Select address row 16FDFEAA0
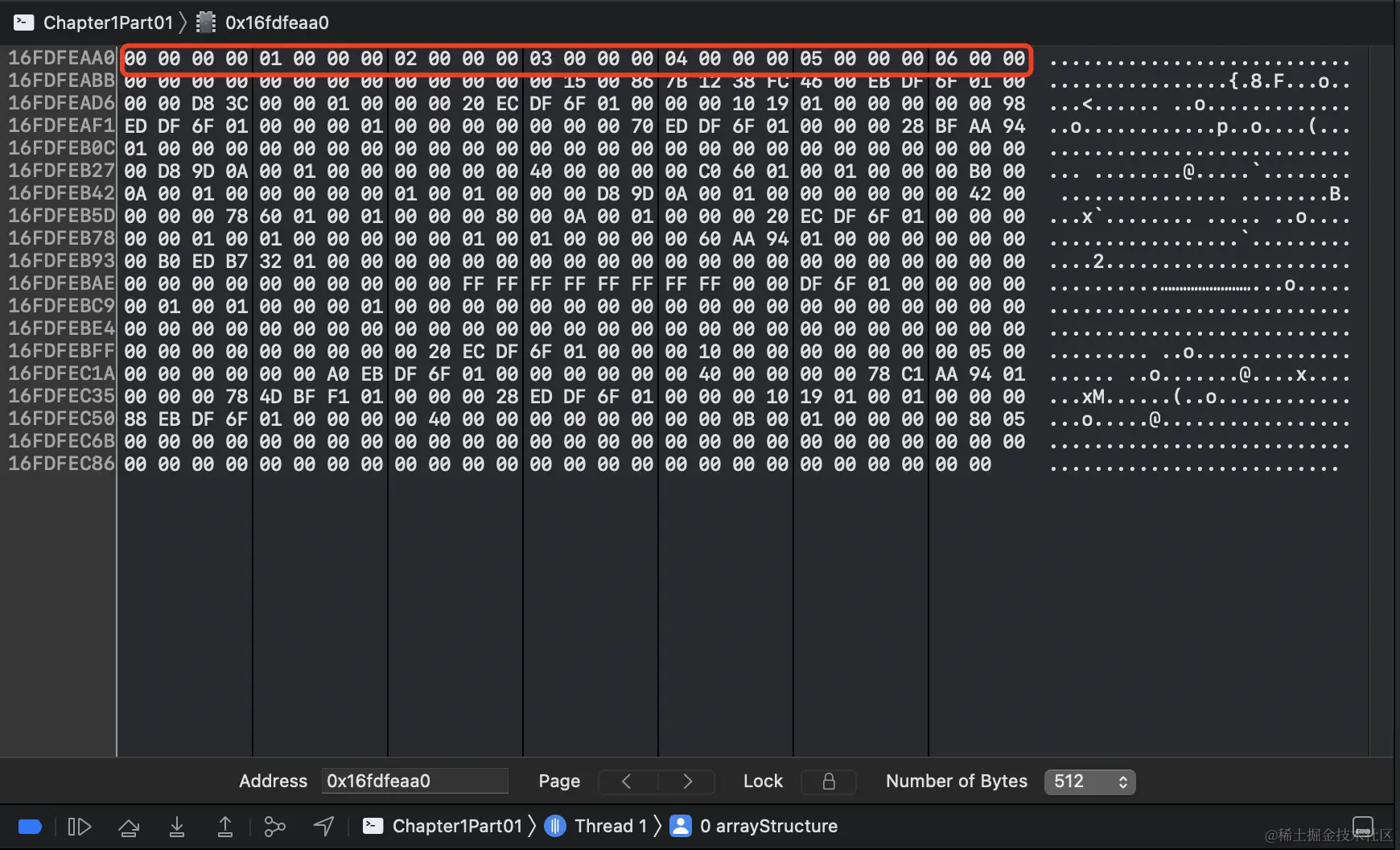1400x850 pixels. pos(62,58)
